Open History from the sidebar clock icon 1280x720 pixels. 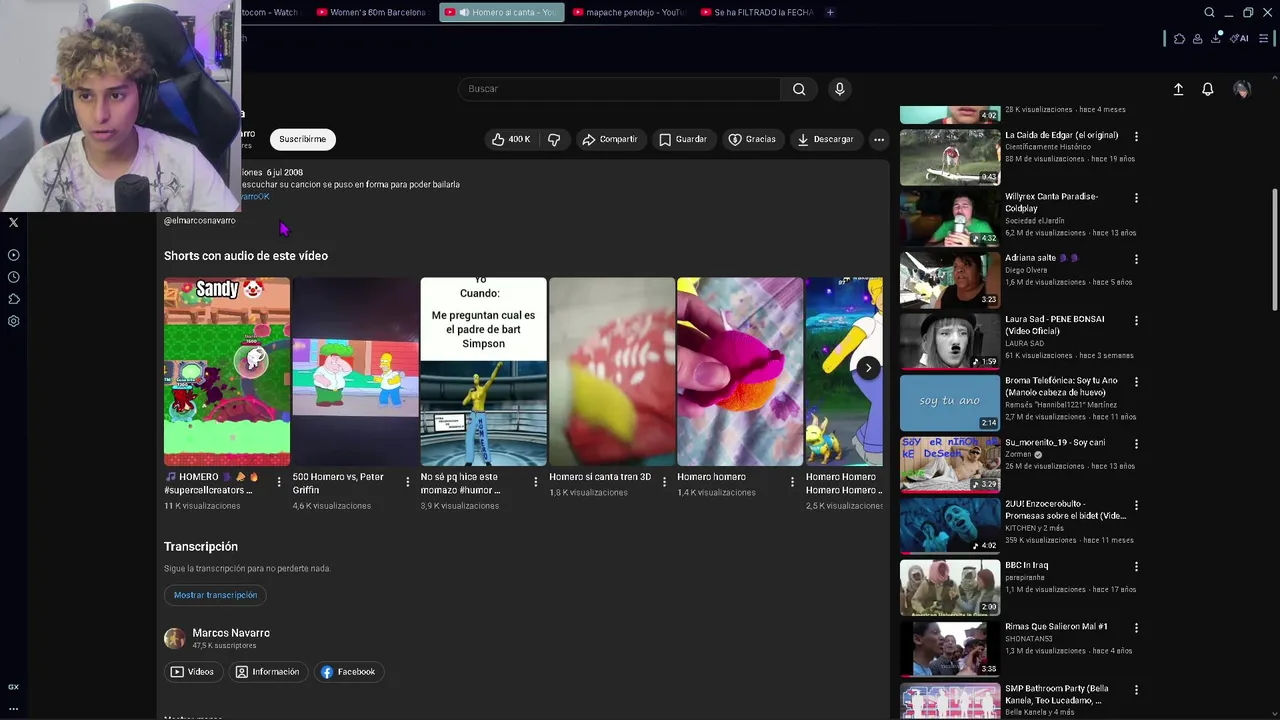(x=13, y=277)
